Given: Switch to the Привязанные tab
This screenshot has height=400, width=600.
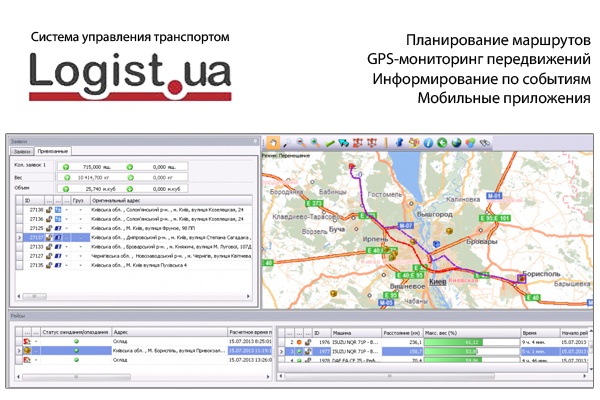Looking at the screenshot, I should click(53, 151).
